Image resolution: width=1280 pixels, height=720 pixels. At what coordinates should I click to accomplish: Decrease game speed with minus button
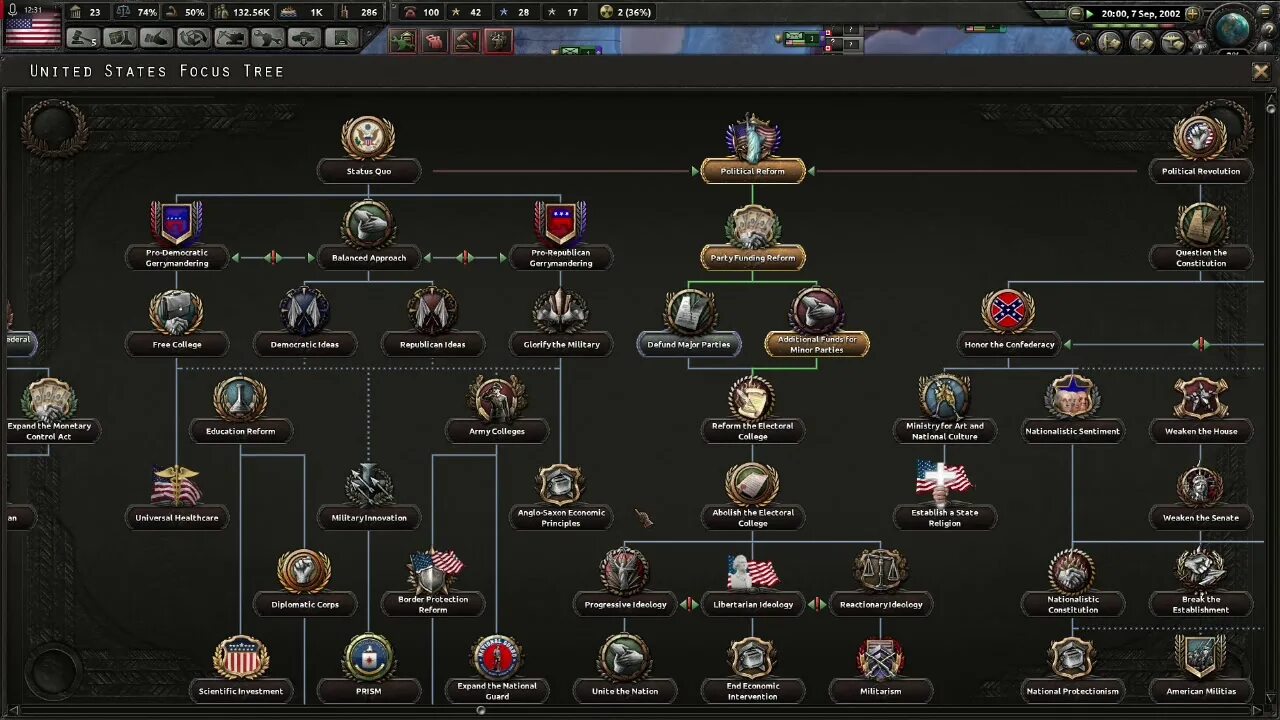point(1076,14)
